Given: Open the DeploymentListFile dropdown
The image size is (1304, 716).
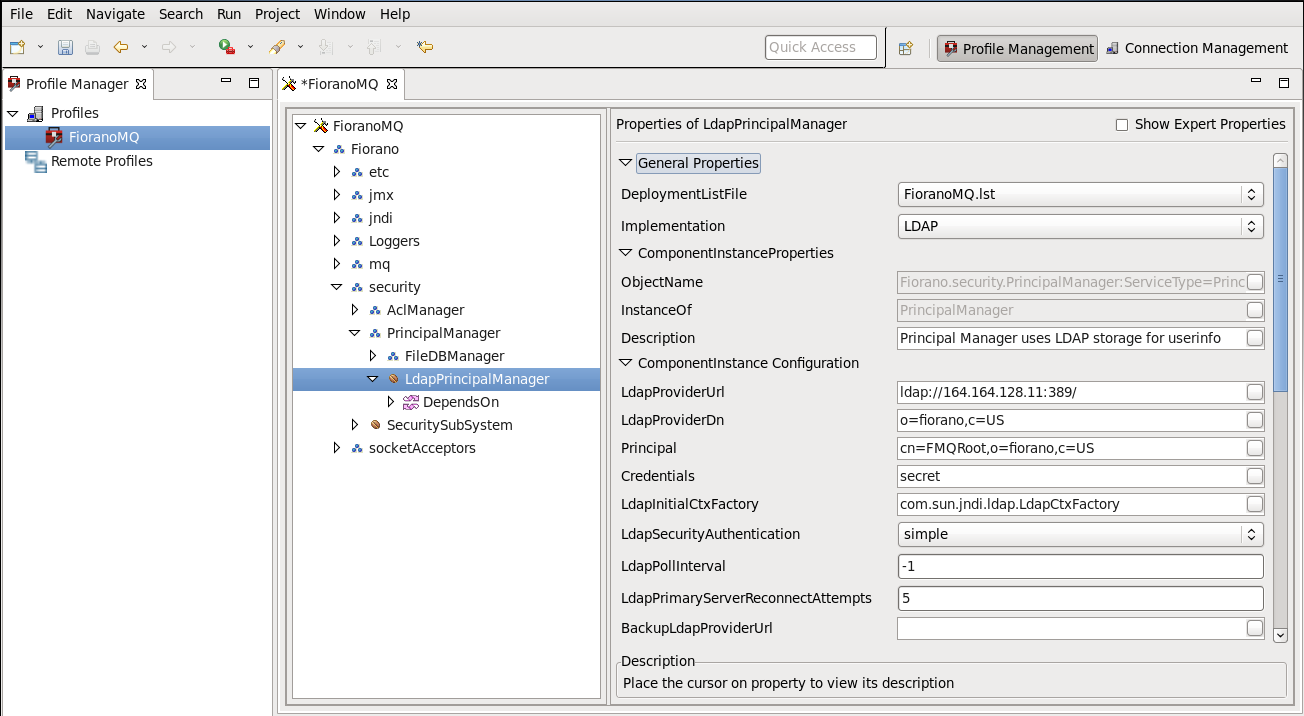Looking at the screenshot, I should tap(1080, 194).
